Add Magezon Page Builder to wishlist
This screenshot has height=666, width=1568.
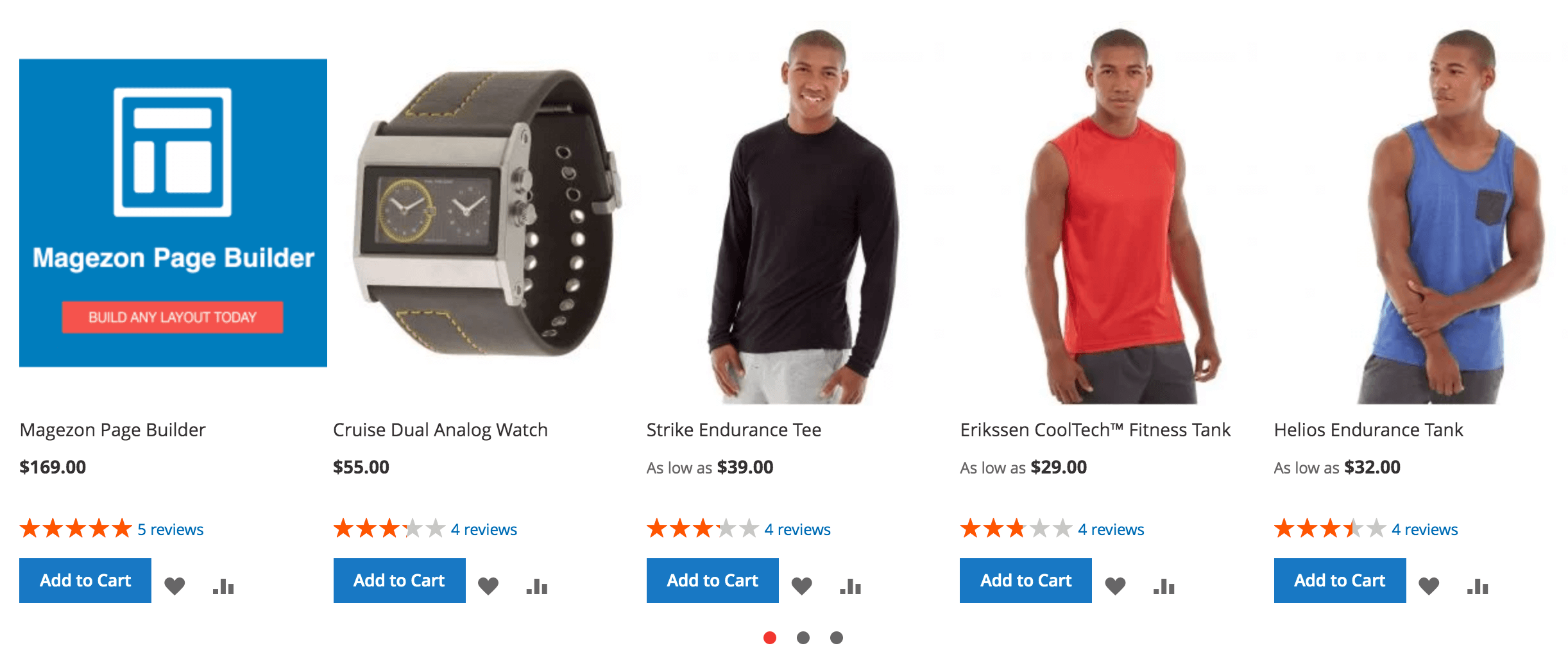click(x=175, y=586)
